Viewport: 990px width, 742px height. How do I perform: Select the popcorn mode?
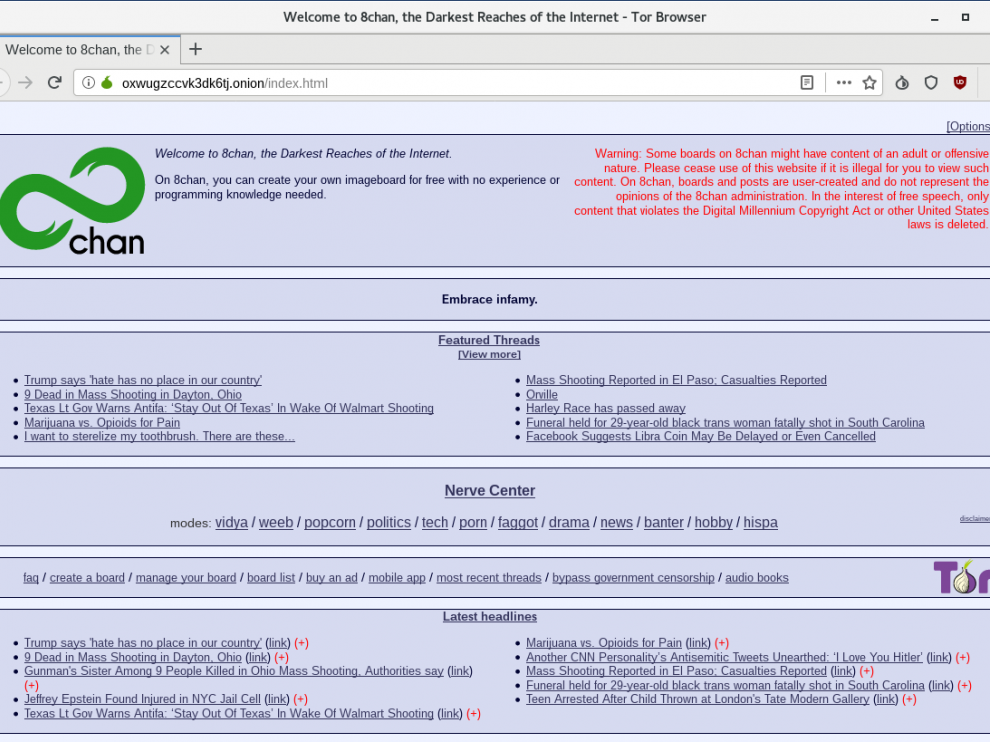[x=330, y=522]
